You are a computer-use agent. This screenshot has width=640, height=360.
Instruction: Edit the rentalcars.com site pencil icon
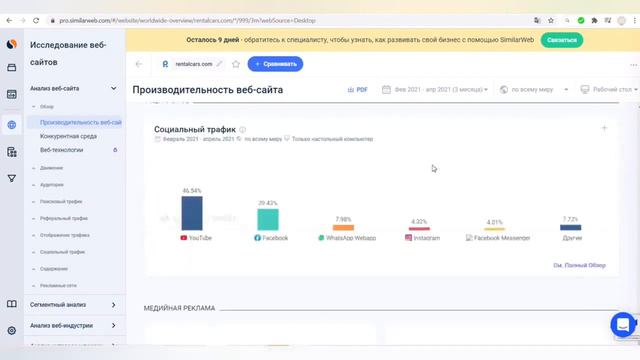click(x=219, y=64)
